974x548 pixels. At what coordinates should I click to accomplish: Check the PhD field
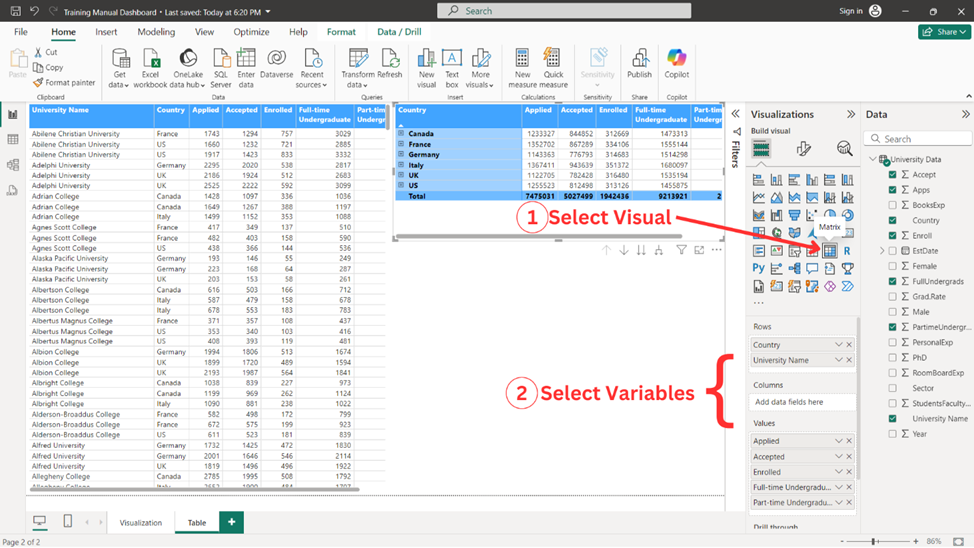(x=893, y=357)
